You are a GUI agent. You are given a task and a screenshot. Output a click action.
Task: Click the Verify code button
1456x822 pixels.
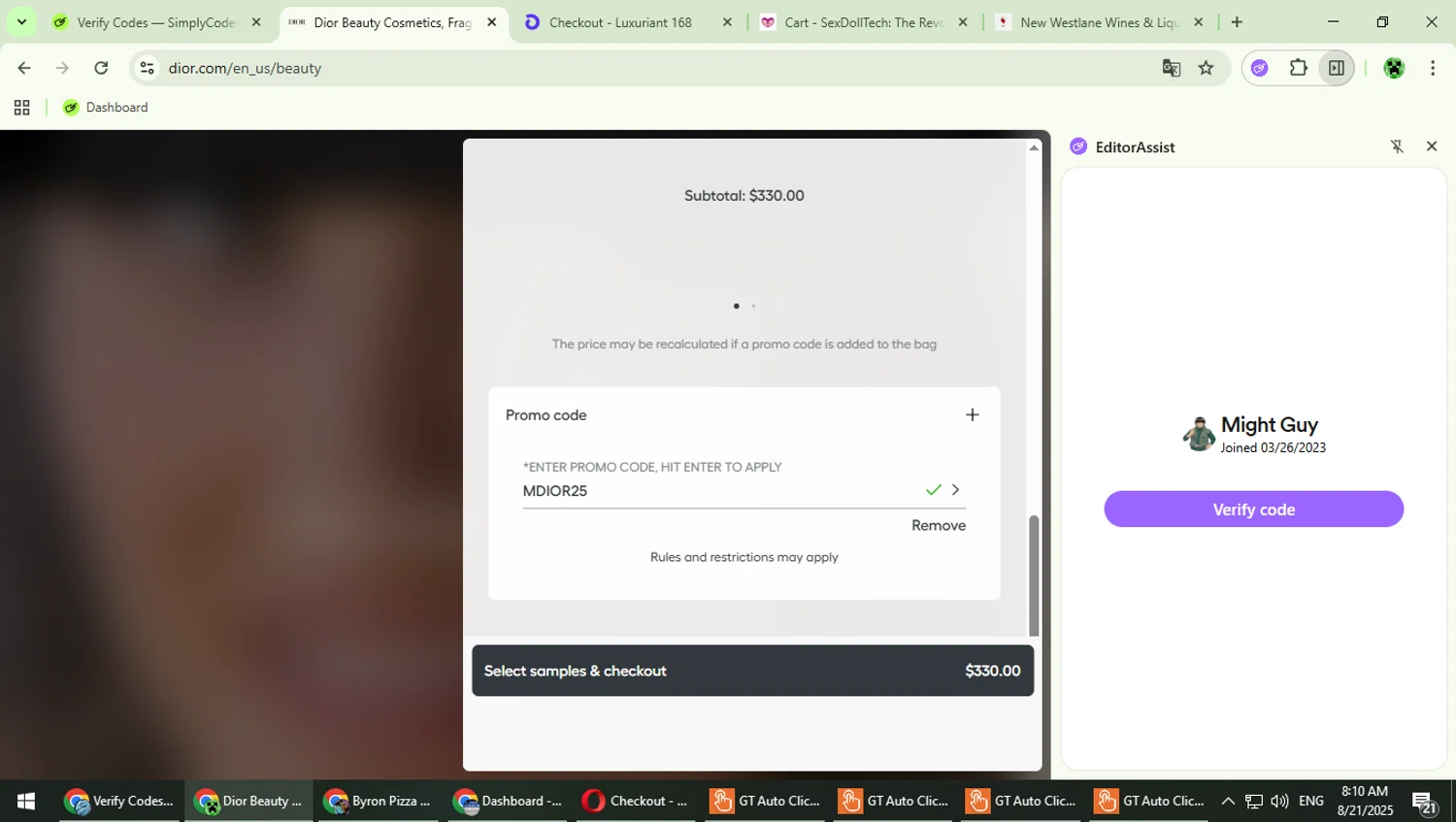(x=1253, y=510)
